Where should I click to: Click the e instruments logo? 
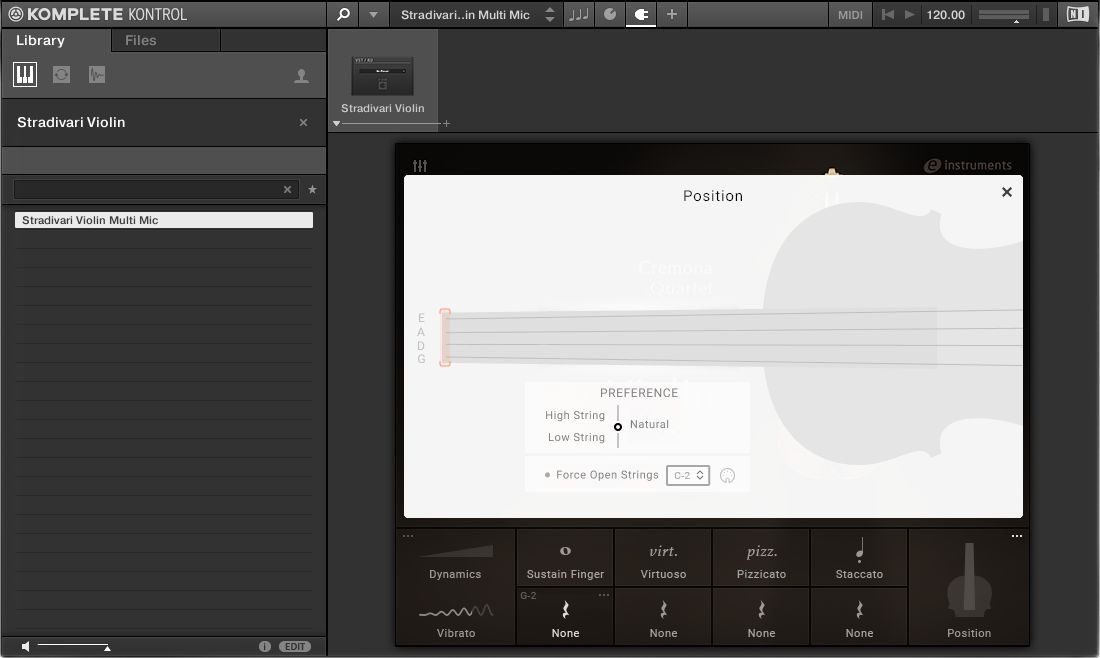click(x=968, y=165)
